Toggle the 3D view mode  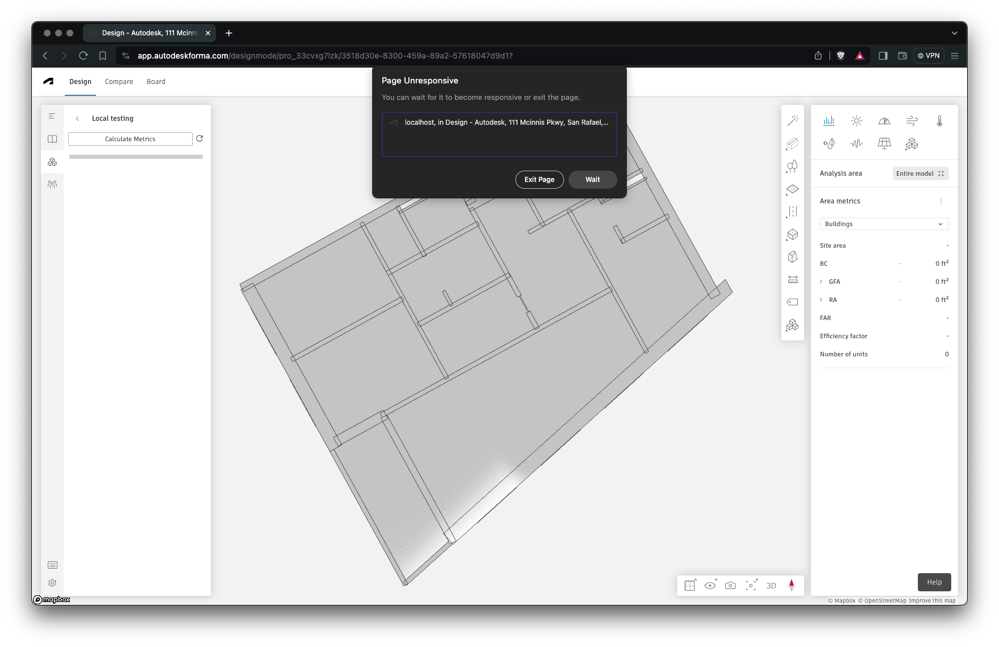point(771,585)
